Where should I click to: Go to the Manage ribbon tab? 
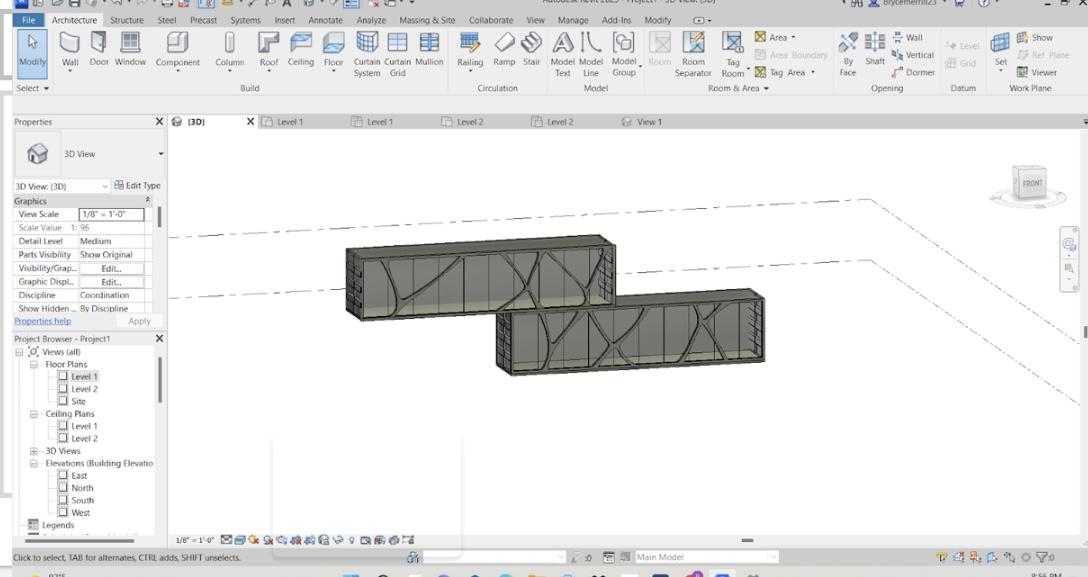(573, 20)
